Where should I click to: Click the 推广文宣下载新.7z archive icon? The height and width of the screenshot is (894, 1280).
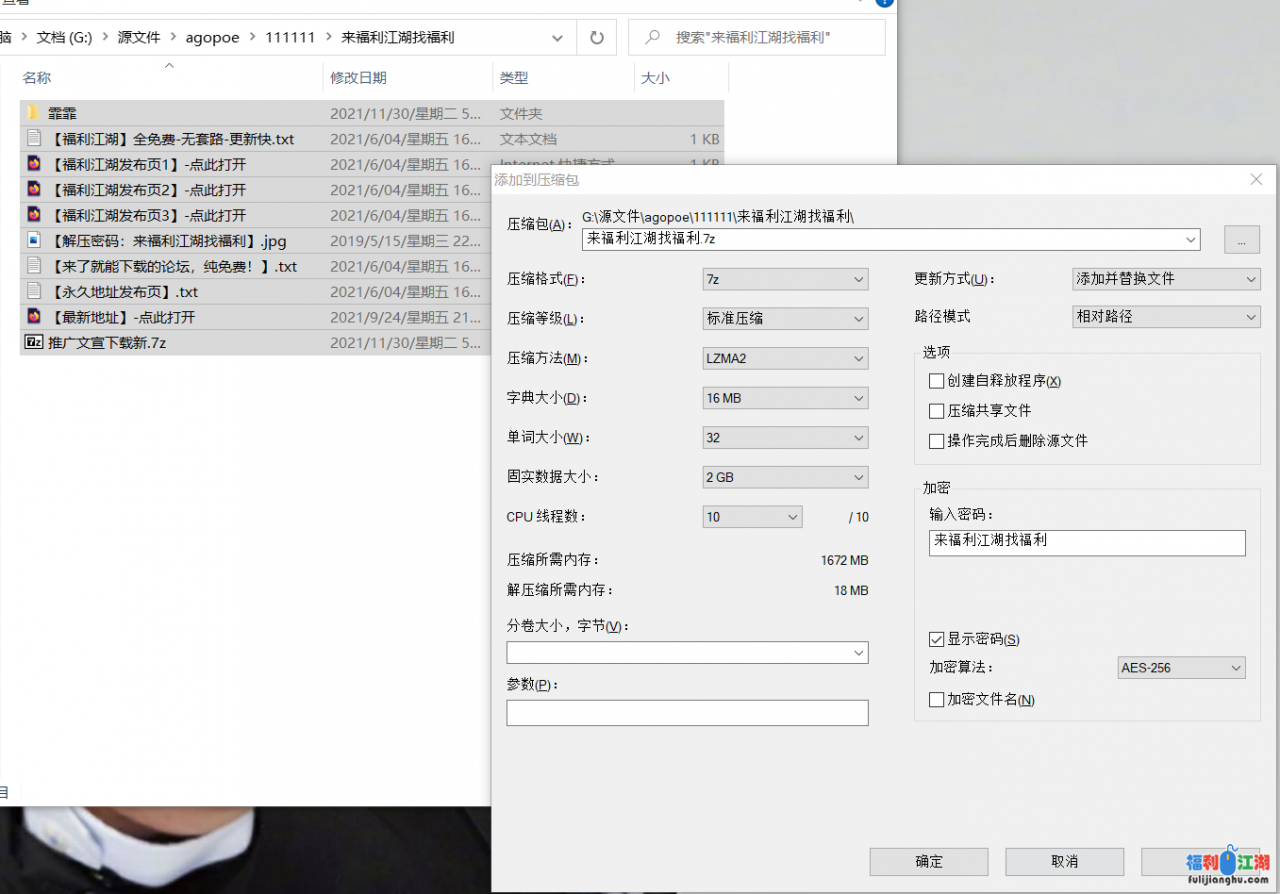[33, 342]
